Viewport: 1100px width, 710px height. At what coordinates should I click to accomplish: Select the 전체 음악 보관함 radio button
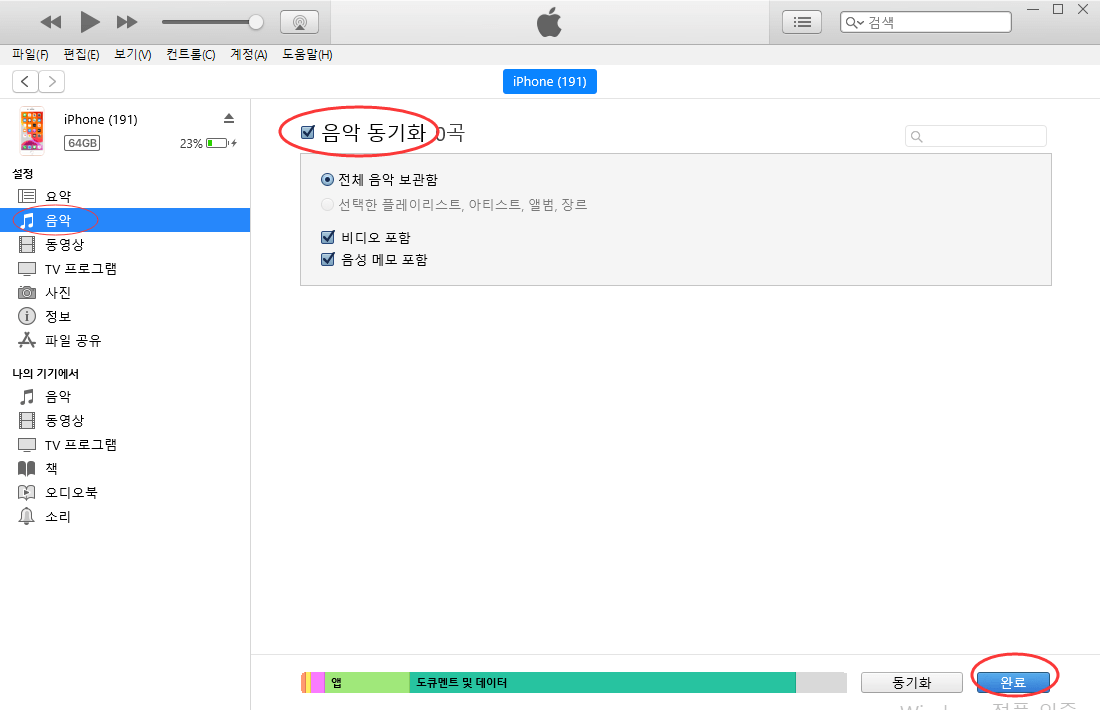click(329, 179)
